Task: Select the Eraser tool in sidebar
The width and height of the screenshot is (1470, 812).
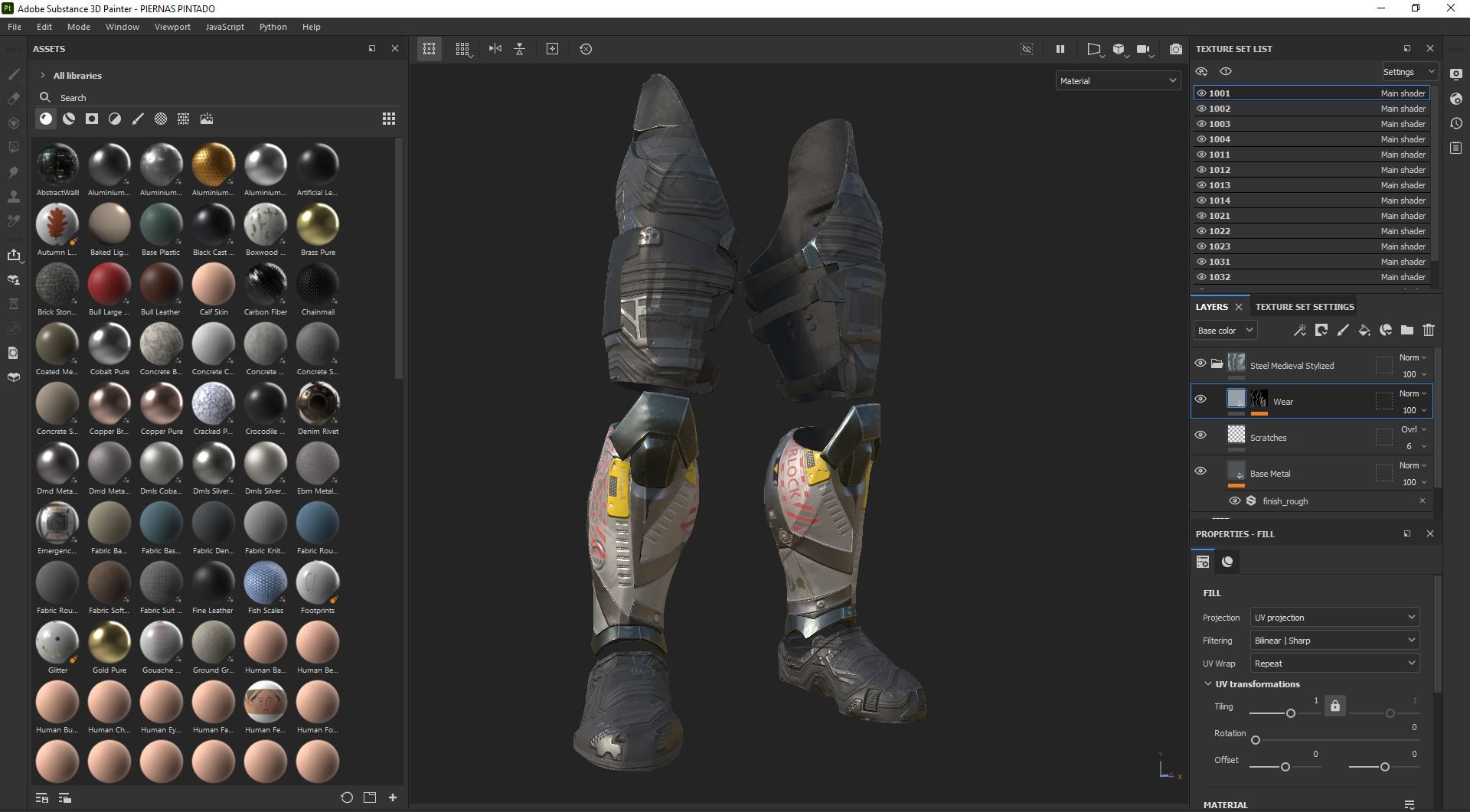Action: pyautogui.click(x=14, y=99)
